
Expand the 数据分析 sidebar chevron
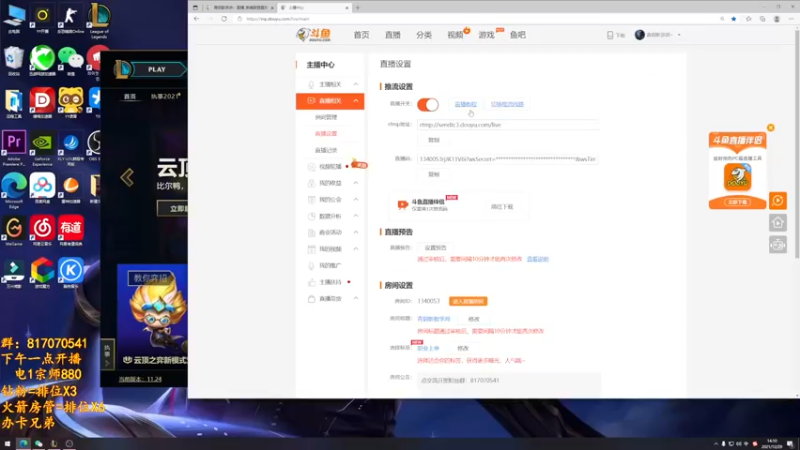coord(356,216)
